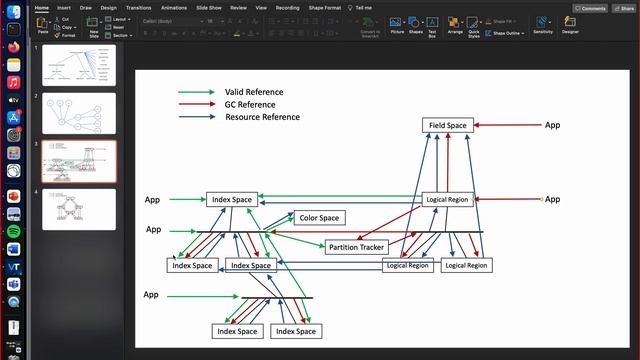Toggle Bold formatting
Screen dimensions: 640x360
pyautogui.click(x=146, y=33)
